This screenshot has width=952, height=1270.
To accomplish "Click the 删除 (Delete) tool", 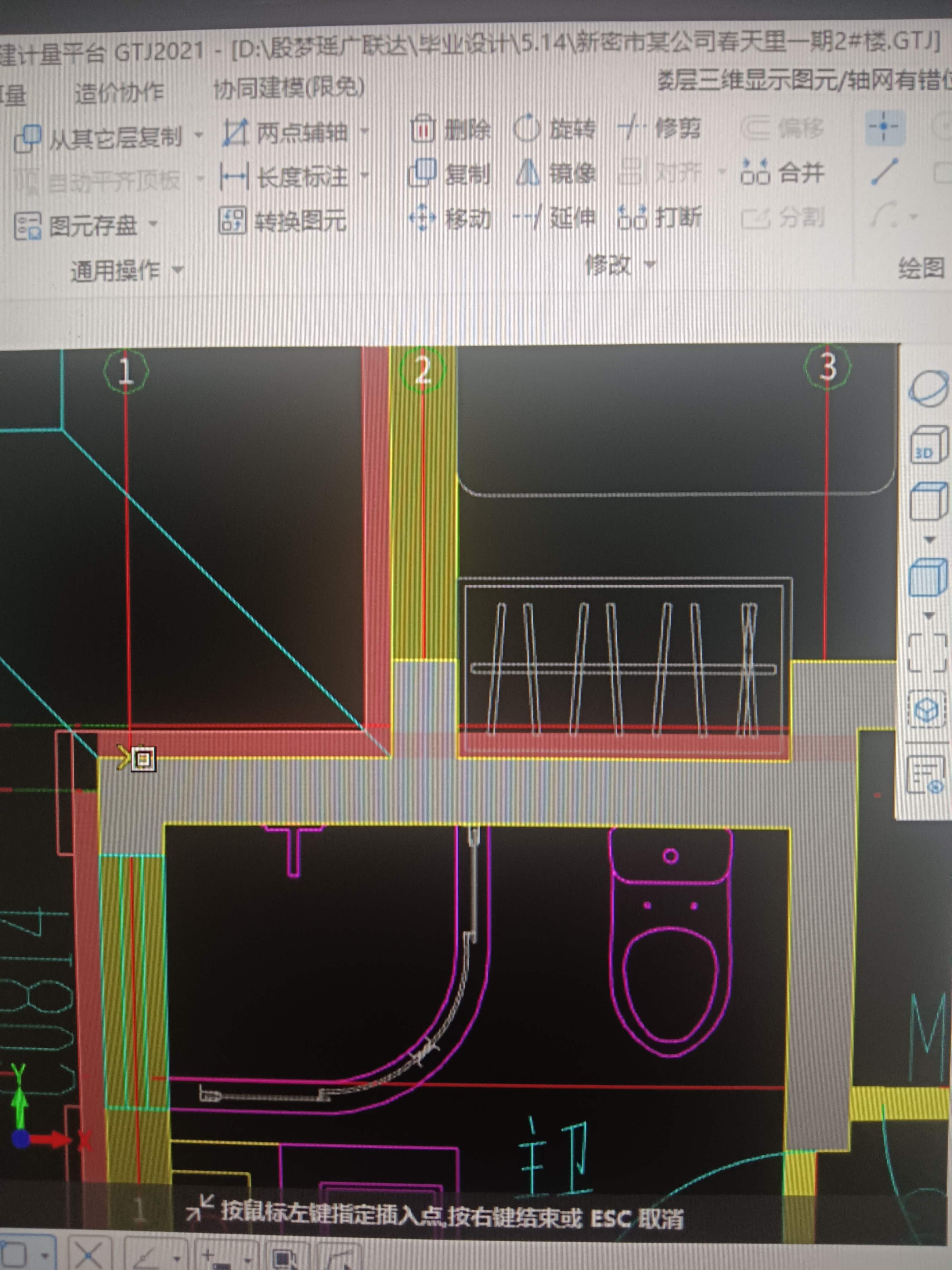I will [450, 129].
